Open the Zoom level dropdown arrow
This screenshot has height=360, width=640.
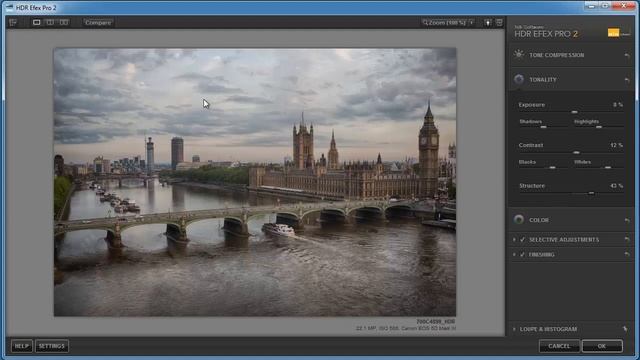472,22
